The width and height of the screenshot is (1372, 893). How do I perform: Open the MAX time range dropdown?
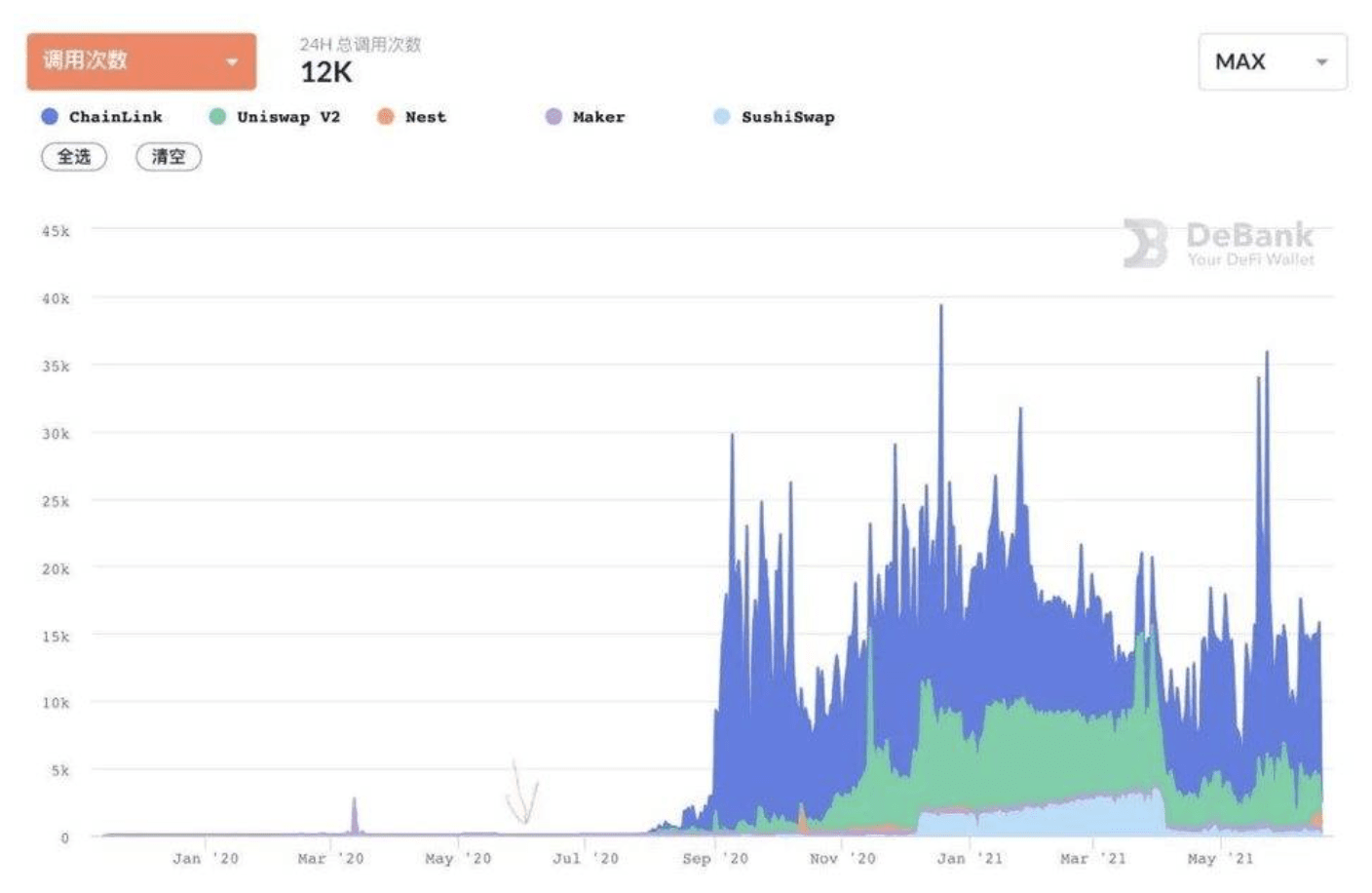pos(1273,61)
